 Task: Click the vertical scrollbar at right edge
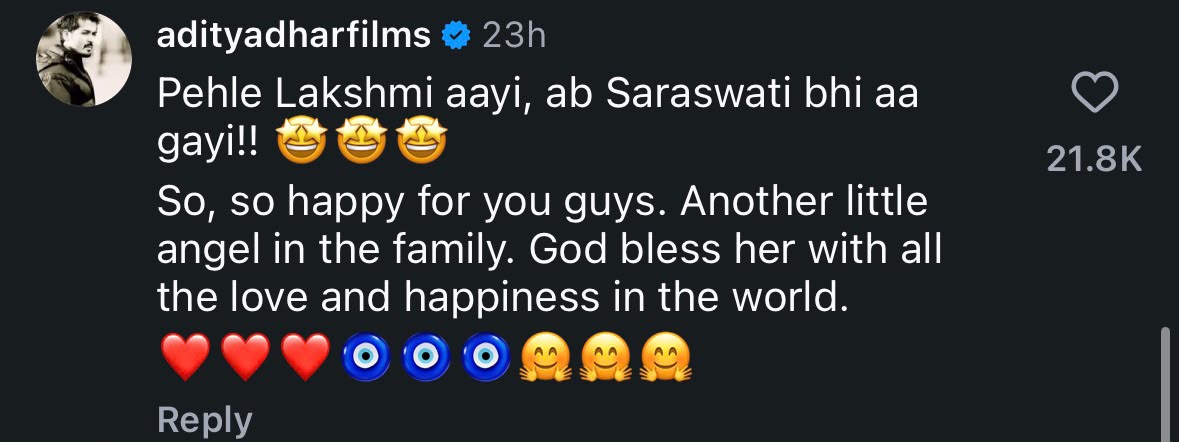point(1165,383)
